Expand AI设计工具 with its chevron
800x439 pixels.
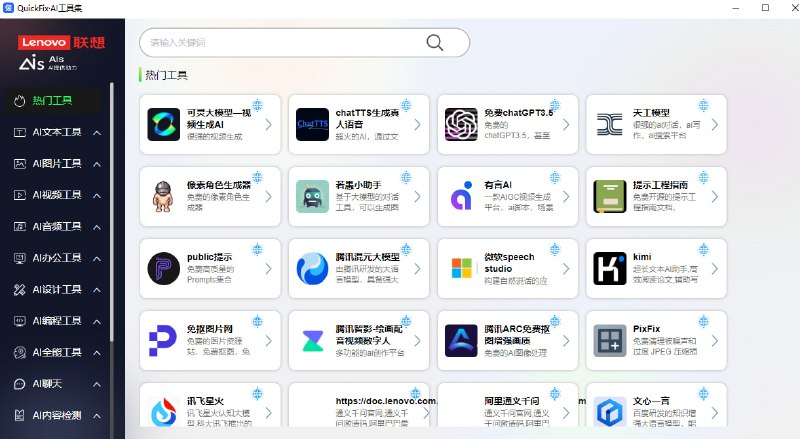[97, 290]
